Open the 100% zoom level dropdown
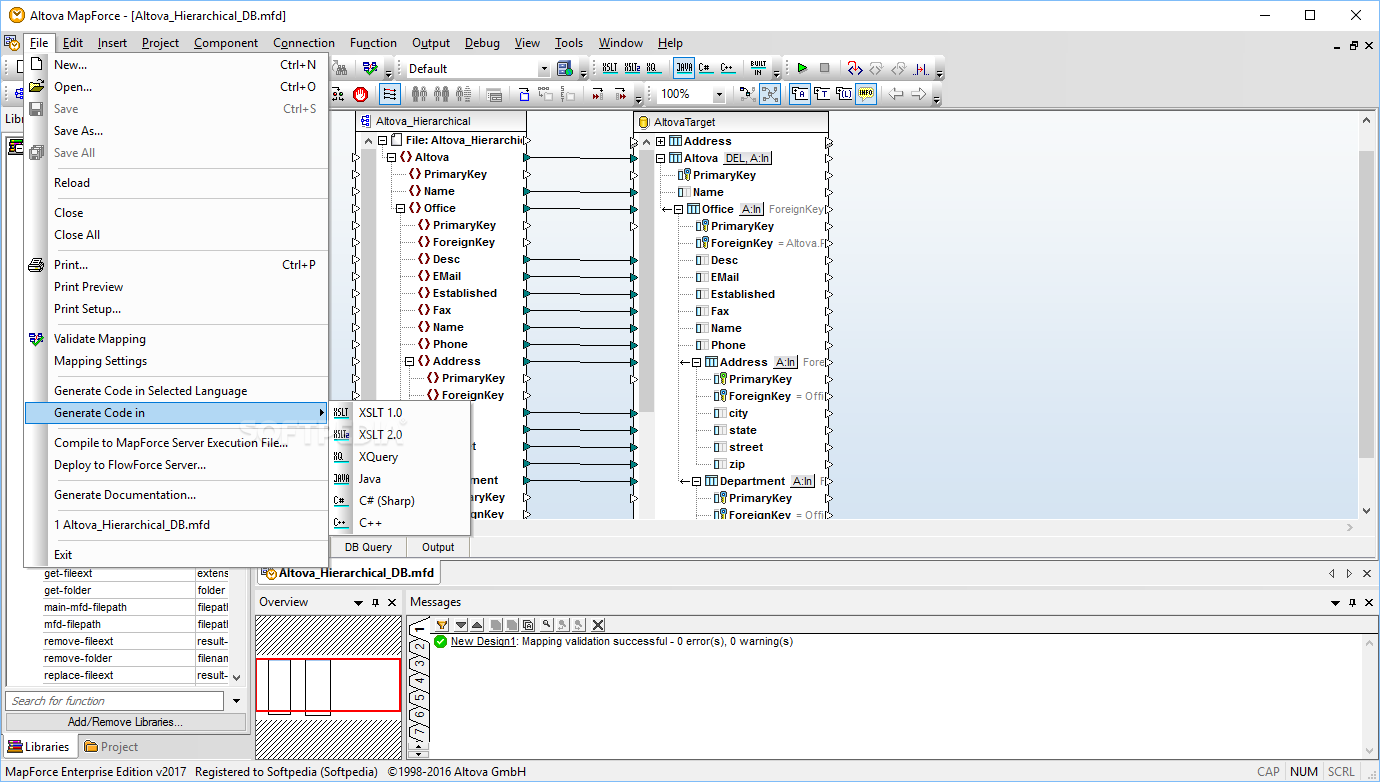This screenshot has width=1380, height=782. (x=718, y=94)
